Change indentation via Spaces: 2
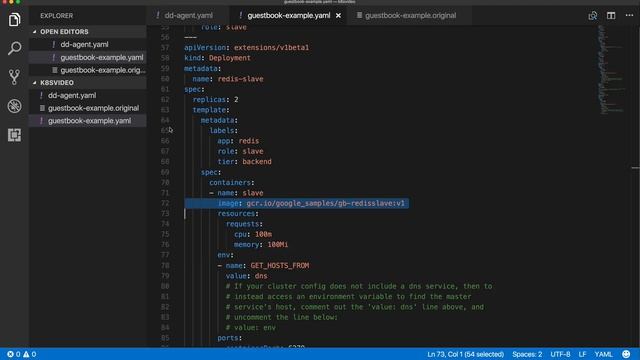 click(x=527, y=354)
